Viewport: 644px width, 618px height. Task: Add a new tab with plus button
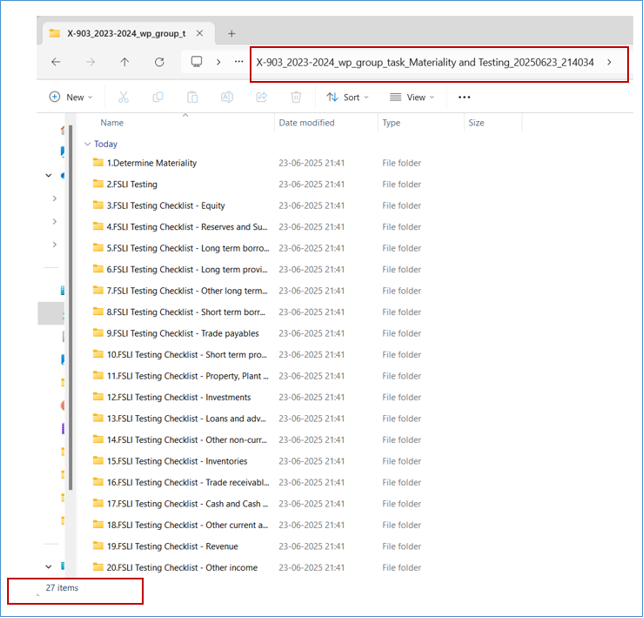(x=231, y=33)
